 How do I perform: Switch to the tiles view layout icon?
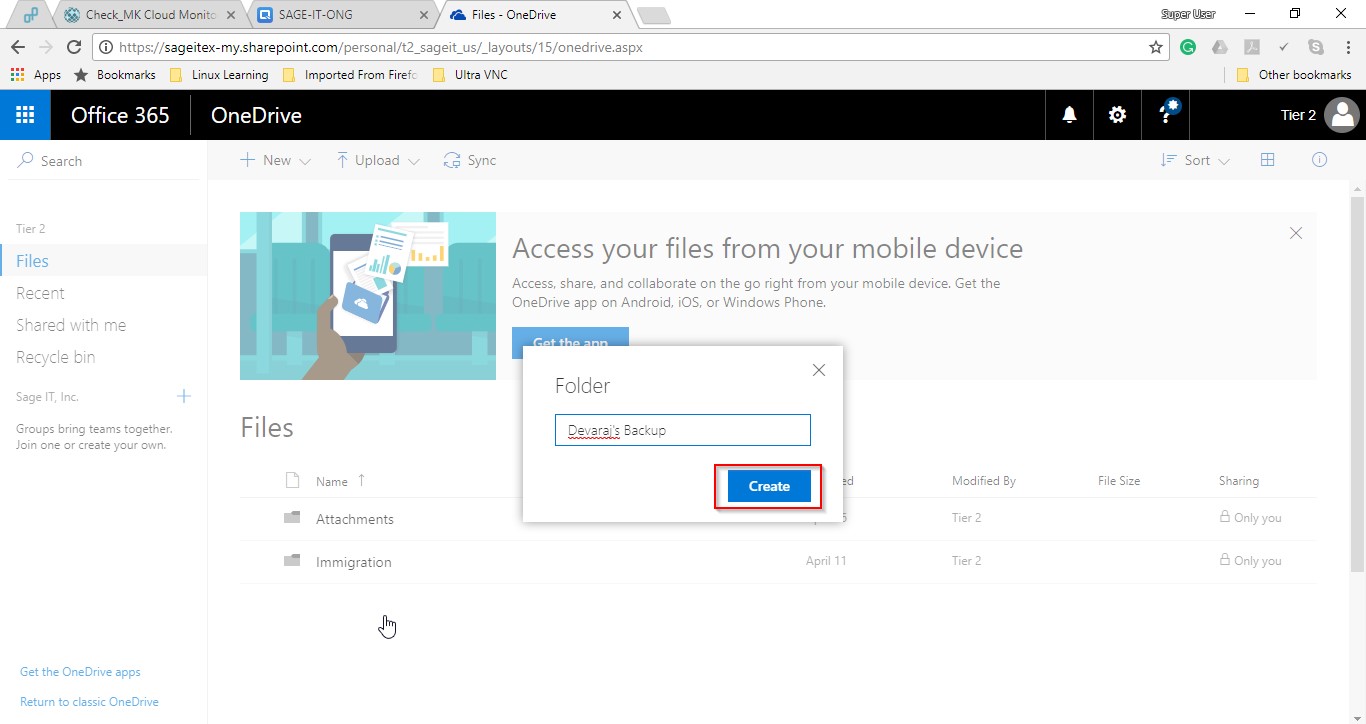pos(1267,160)
